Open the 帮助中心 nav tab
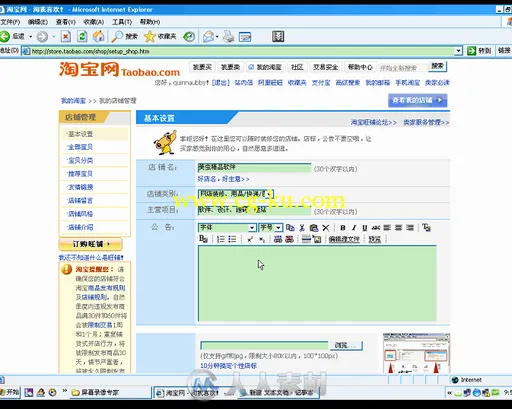Screen dimensions: 512x409 pyautogui.click(x=360, y=67)
